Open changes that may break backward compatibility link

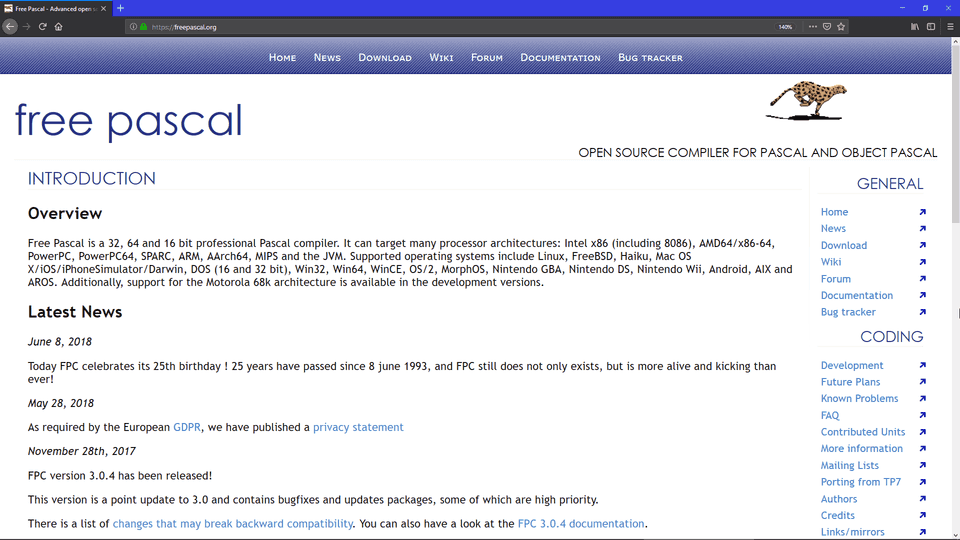click(x=233, y=524)
